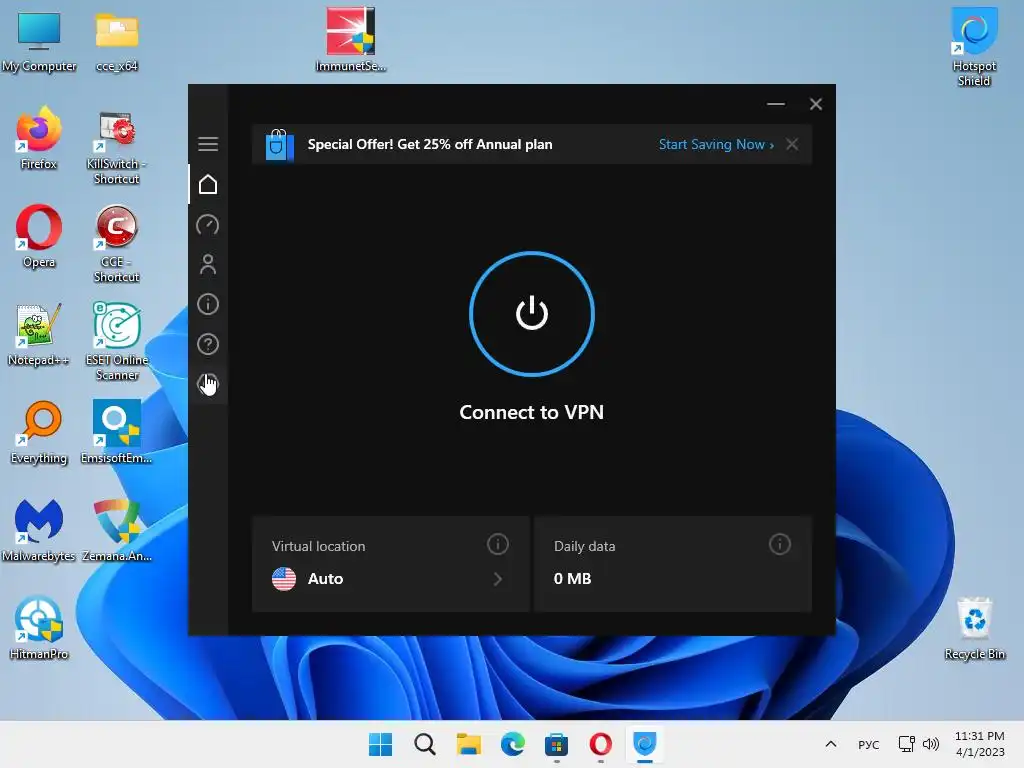Switch the РУС input language indicator
Screen dimensions: 1024x768
869,744
